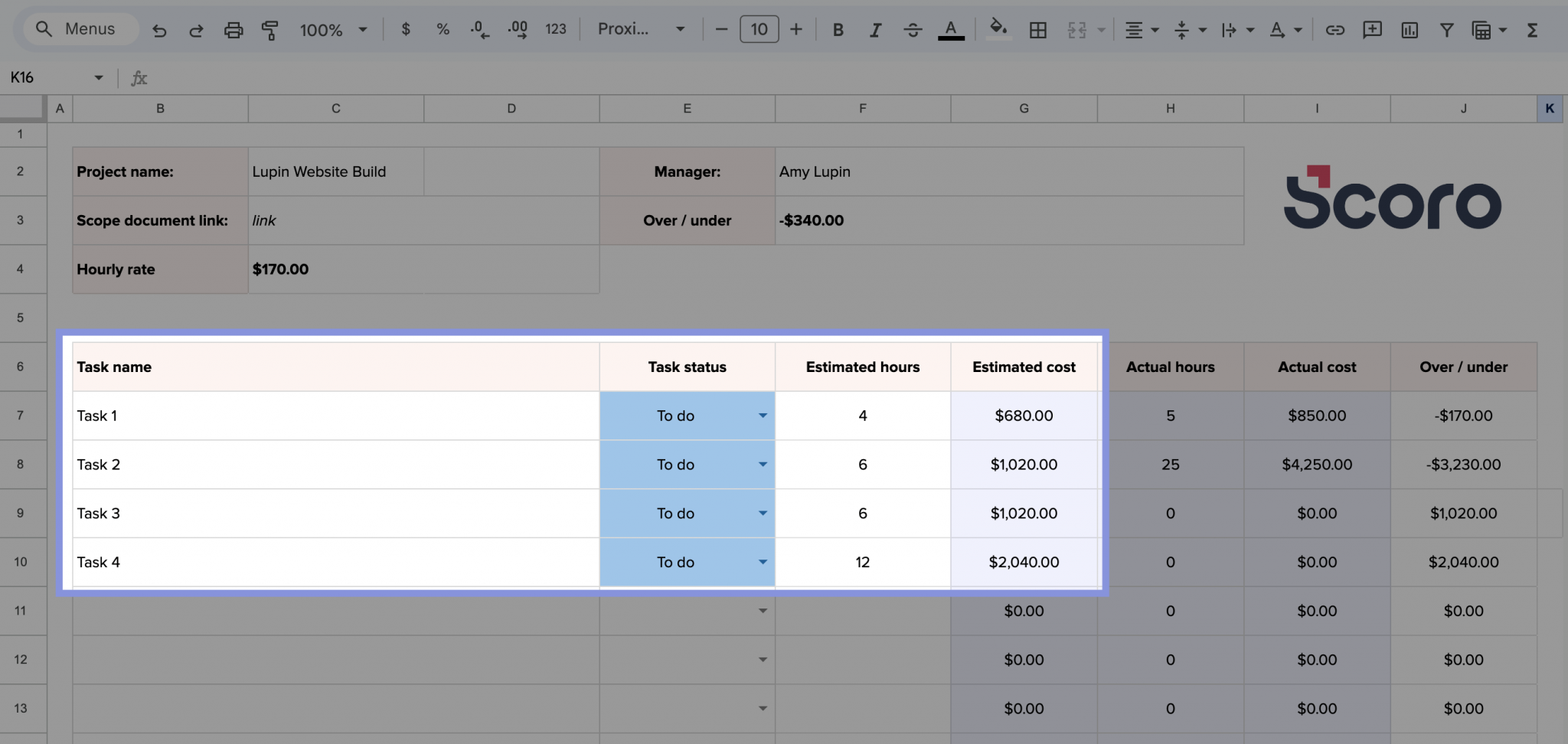Open the Name Box dropdown arrow
This screenshot has height=744, width=1568.
click(x=99, y=77)
